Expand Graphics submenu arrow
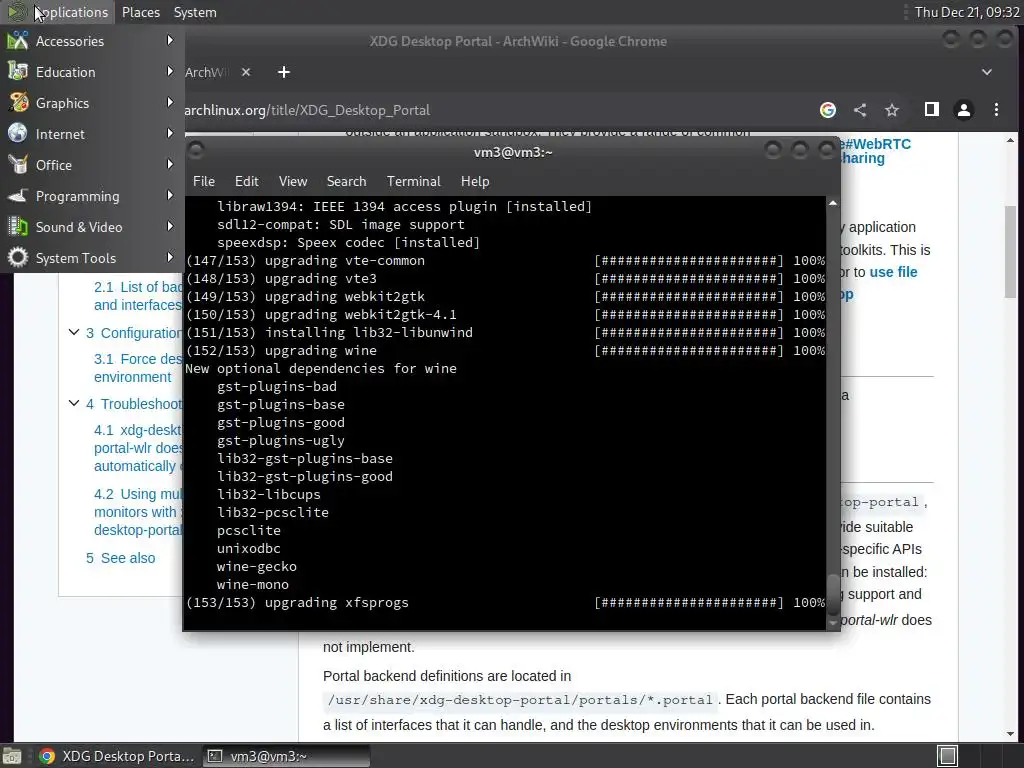The image size is (1024, 768). (170, 103)
